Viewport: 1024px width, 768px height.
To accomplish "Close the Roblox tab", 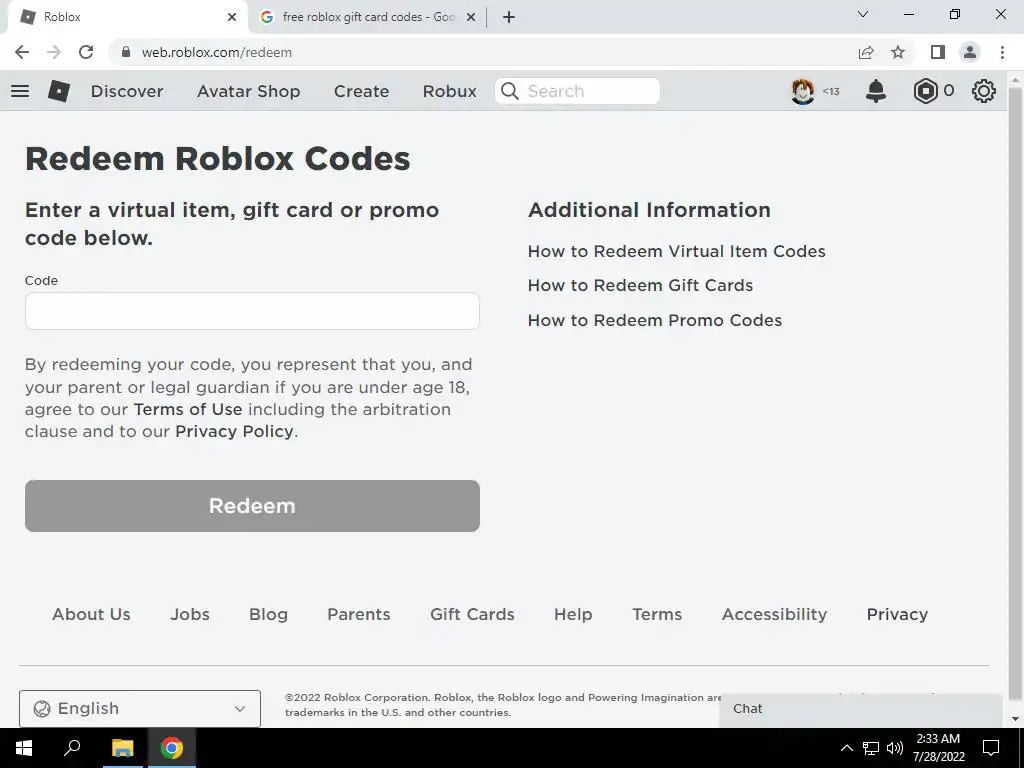I will point(232,17).
